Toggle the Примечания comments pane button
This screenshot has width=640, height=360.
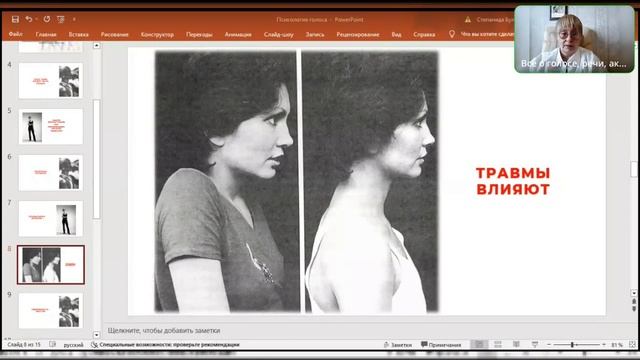tap(441, 345)
